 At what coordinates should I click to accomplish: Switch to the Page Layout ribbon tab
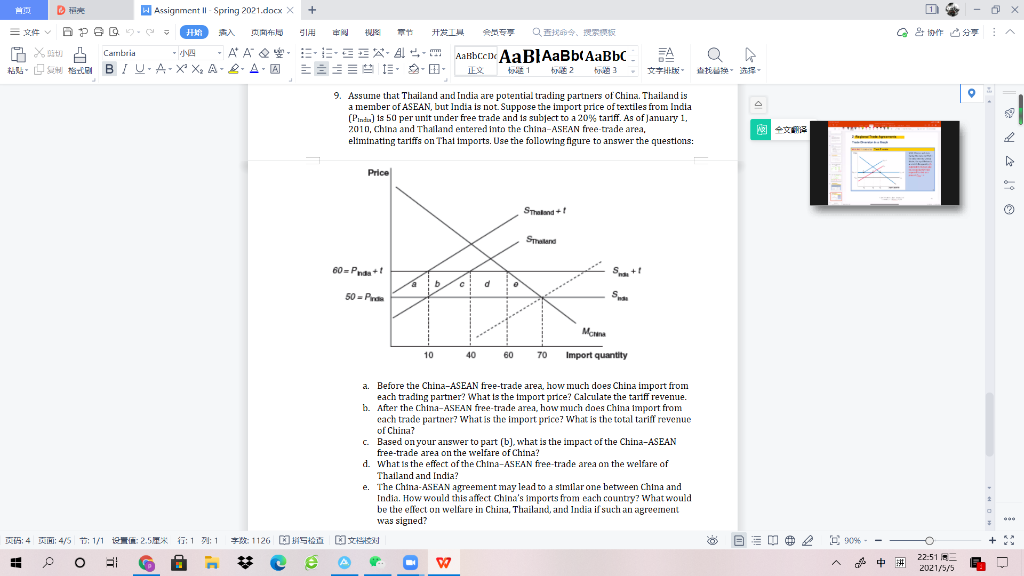[267, 32]
